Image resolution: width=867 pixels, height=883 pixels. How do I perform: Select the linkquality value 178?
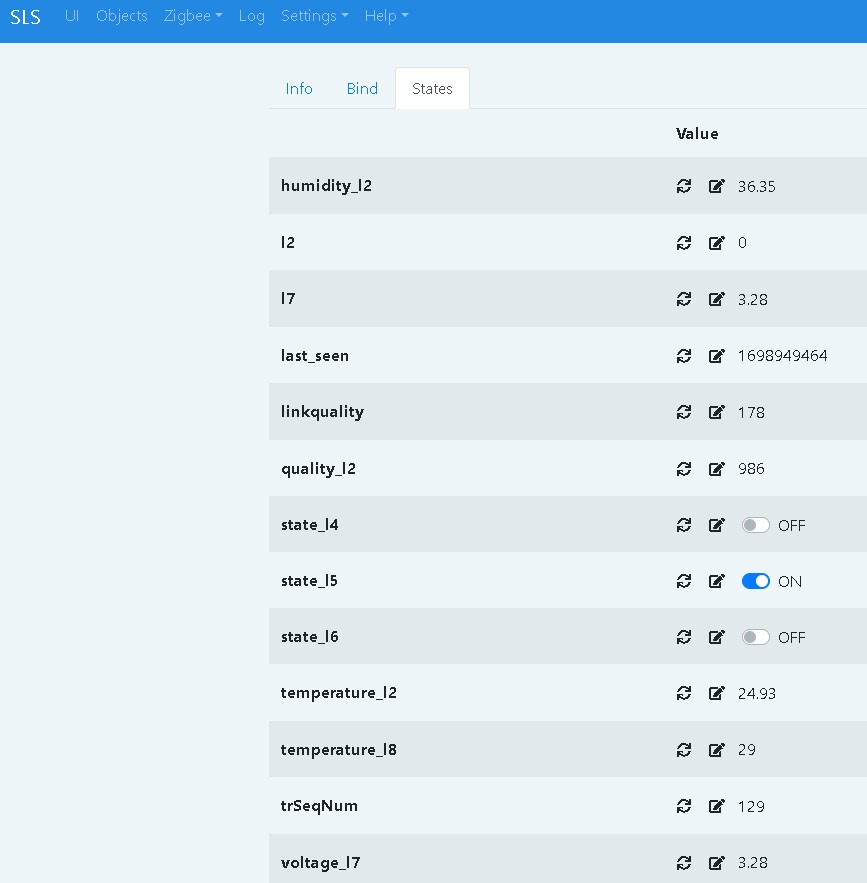tap(751, 413)
